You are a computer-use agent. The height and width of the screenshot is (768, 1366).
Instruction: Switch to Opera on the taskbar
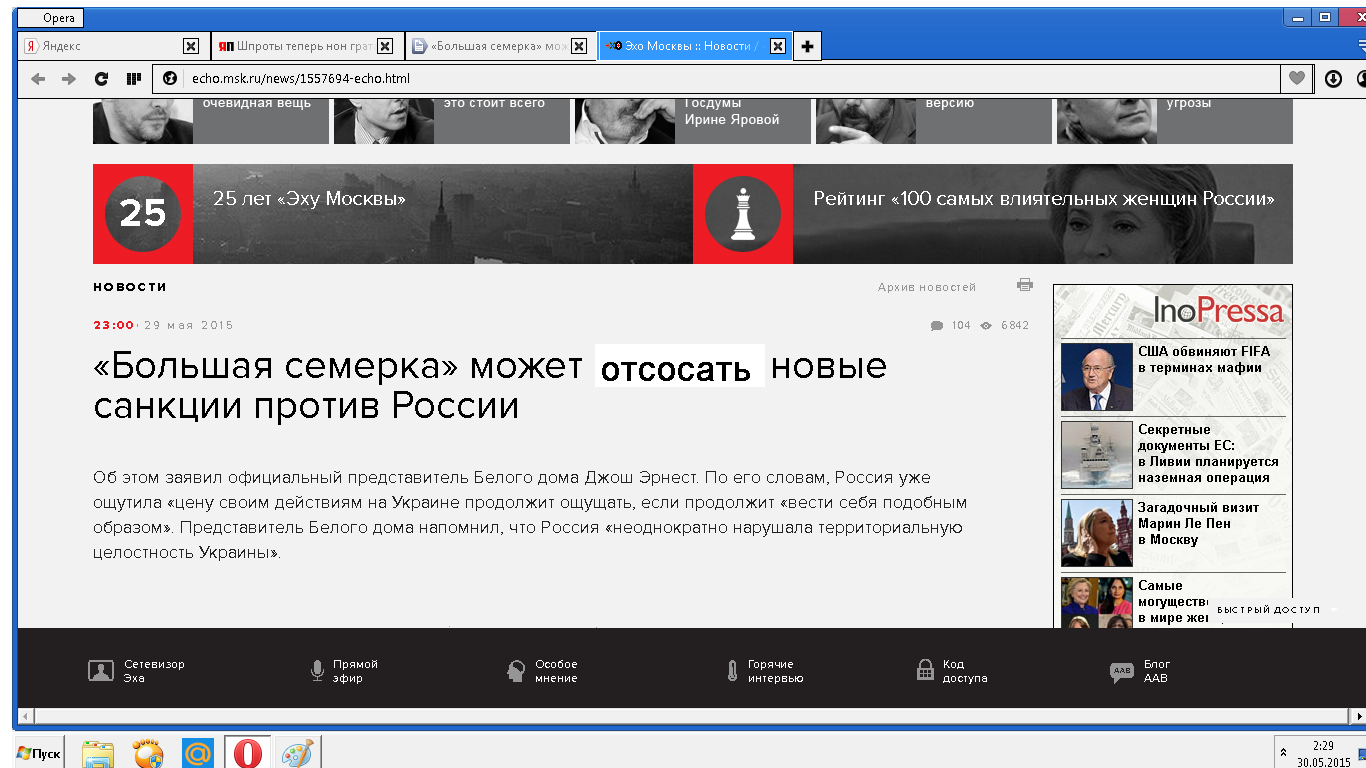click(x=247, y=753)
